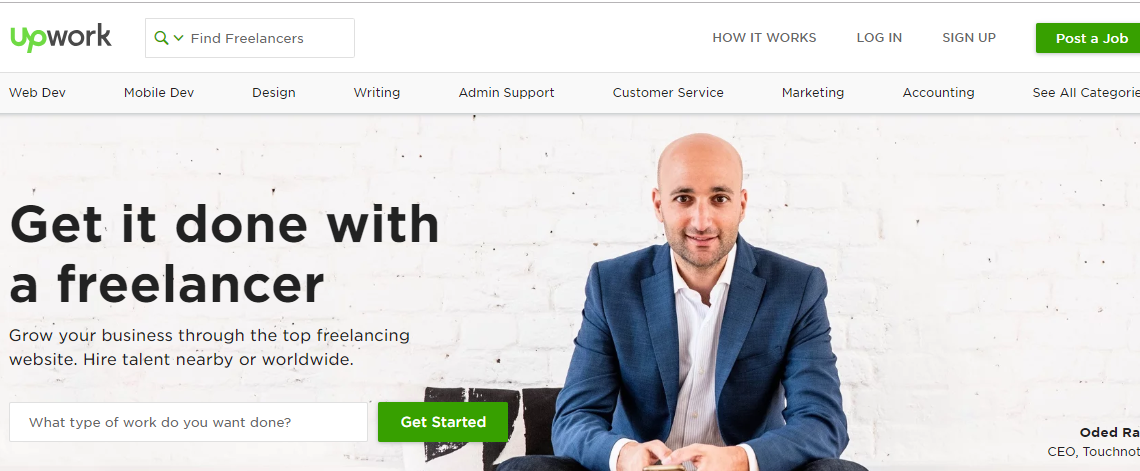Expand See All Categories
The height and width of the screenshot is (471, 1140).
tap(1085, 92)
